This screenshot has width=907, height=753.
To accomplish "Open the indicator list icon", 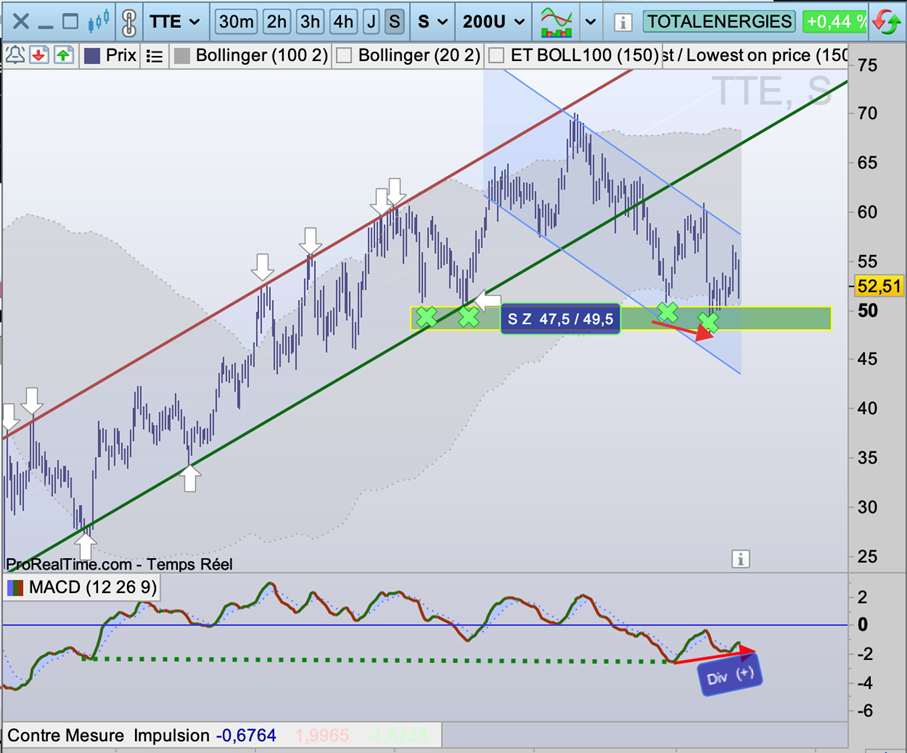I will [154, 56].
